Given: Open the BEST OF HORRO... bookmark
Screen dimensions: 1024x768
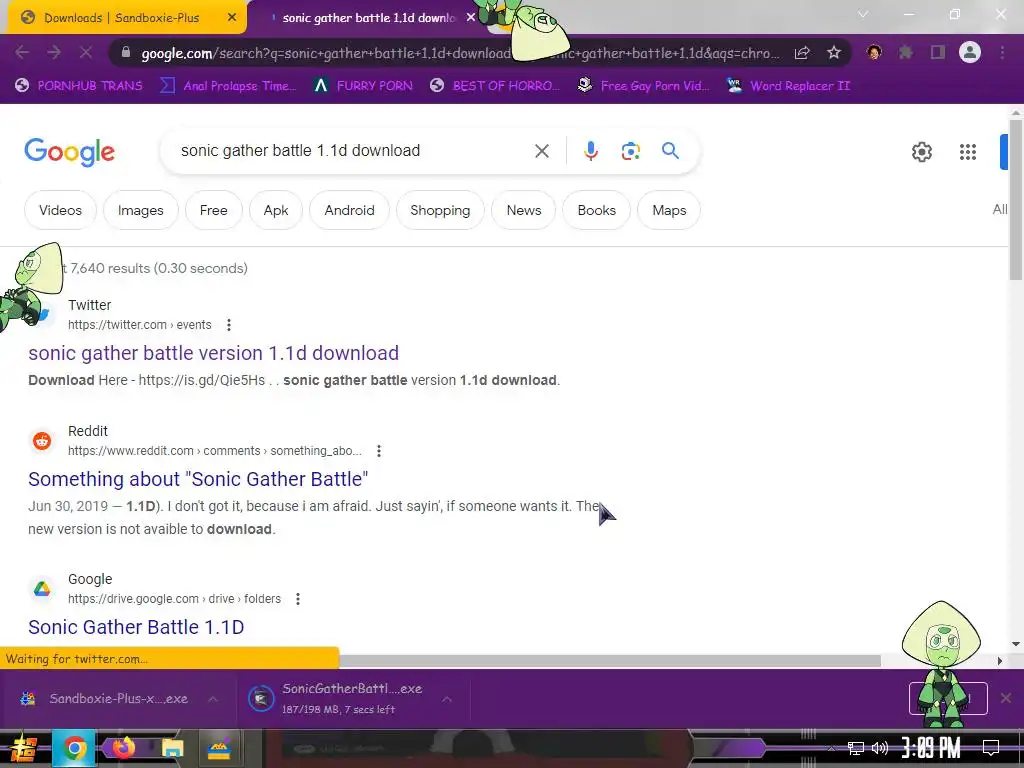Looking at the screenshot, I should click(495, 86).
